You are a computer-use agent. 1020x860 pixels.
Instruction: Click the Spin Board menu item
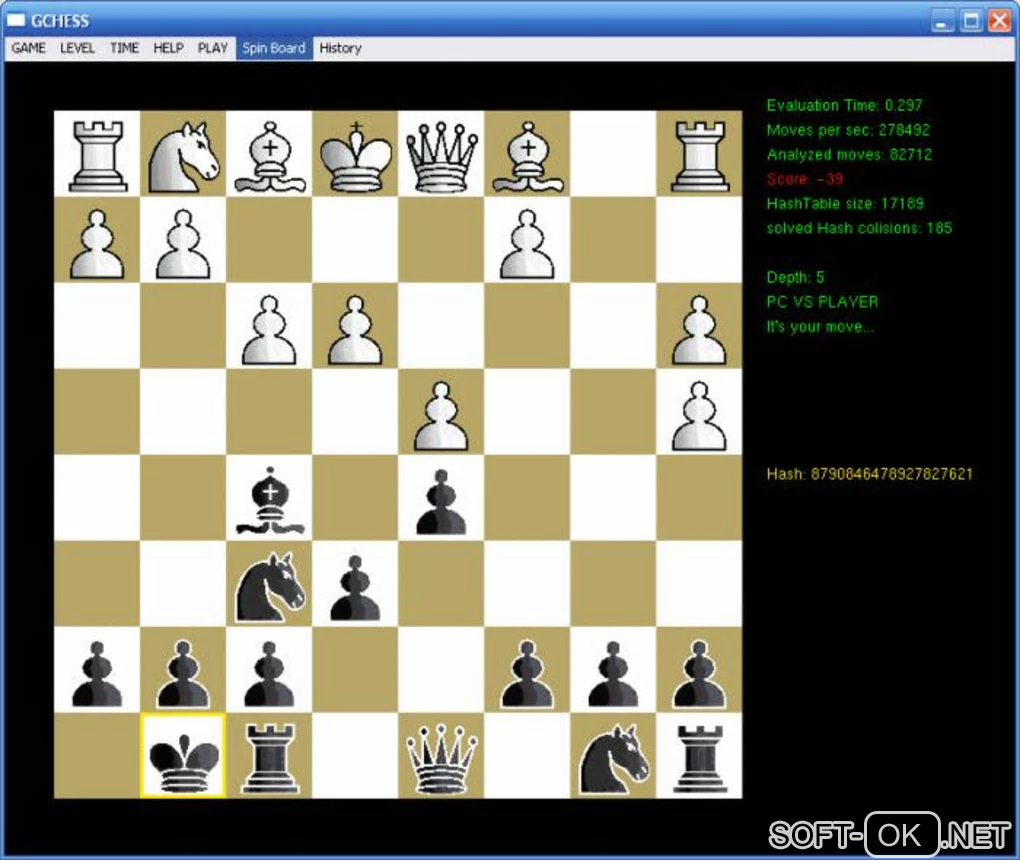click(x=274, y=48)
